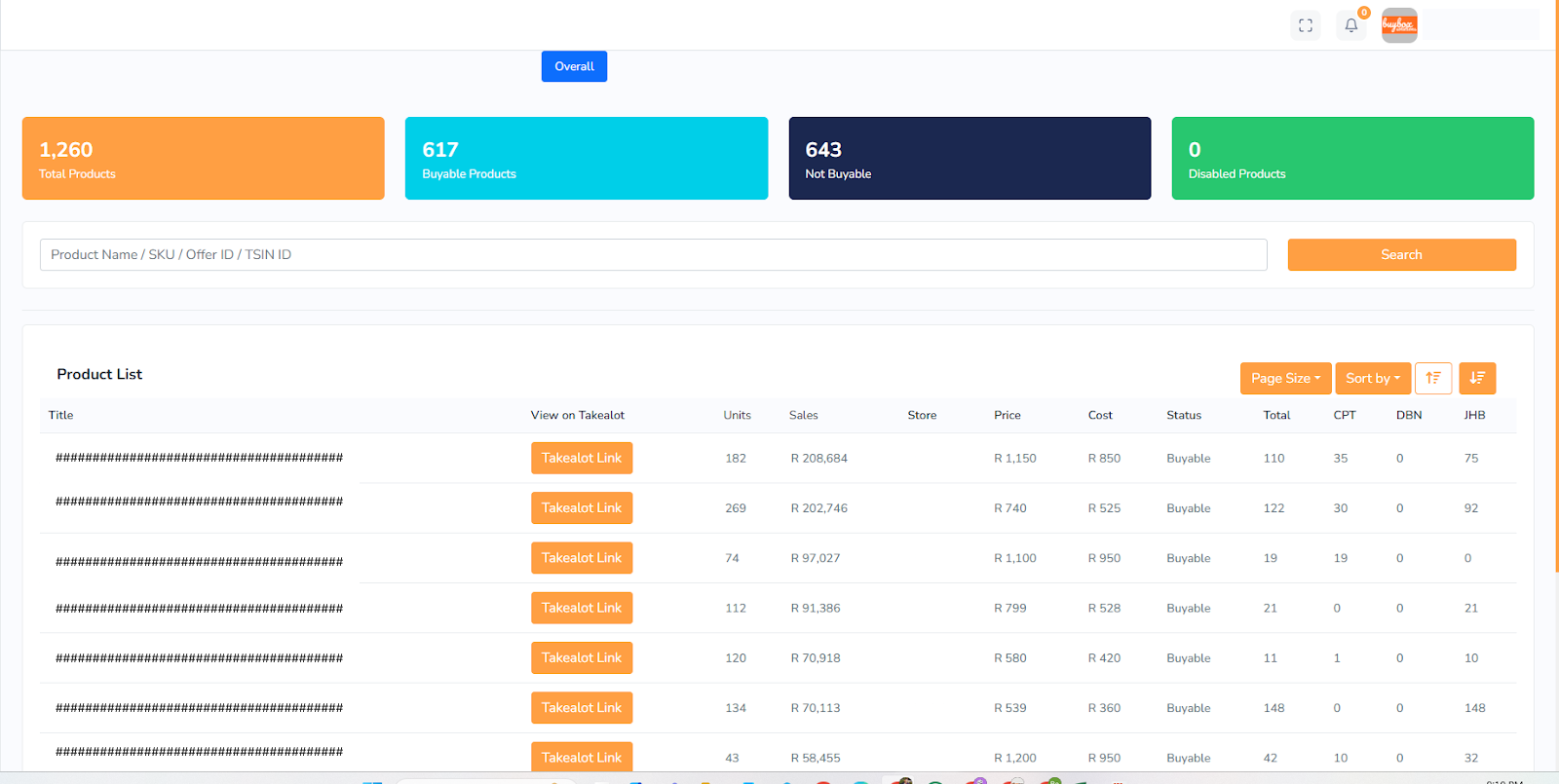Sort product list descending

(x=1477, y=378)
